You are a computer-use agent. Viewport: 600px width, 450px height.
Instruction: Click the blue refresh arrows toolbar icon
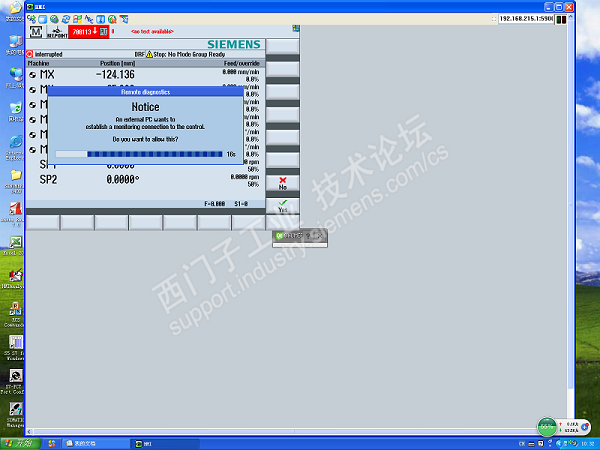[66, 19]
